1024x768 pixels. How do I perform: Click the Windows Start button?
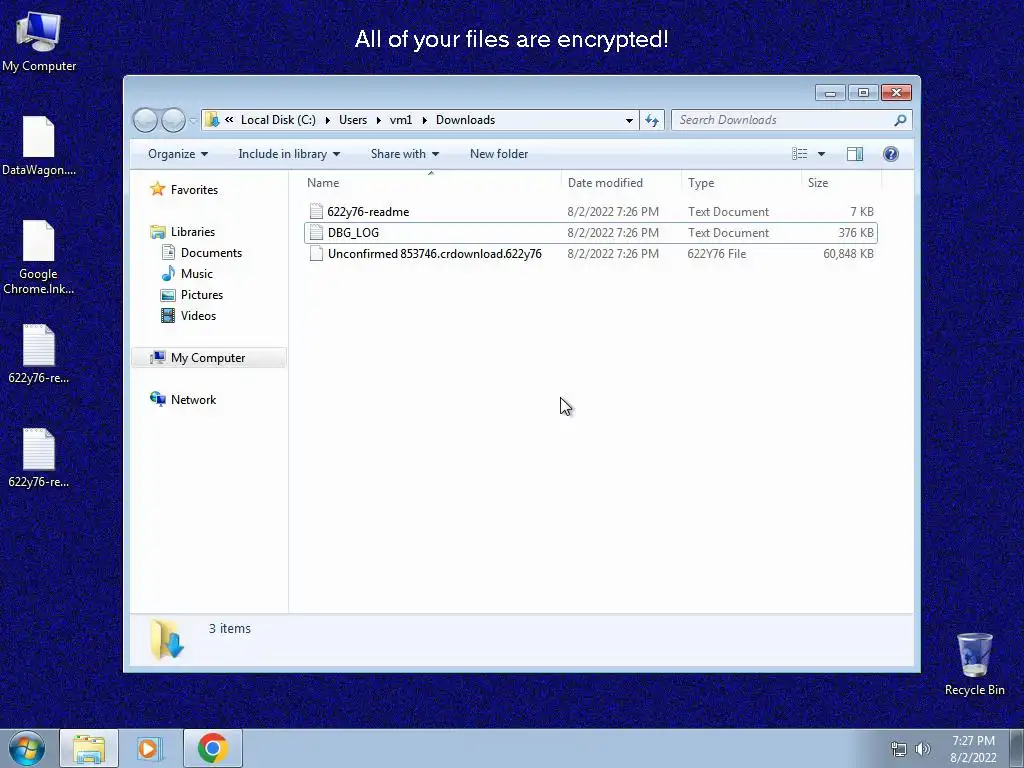[x=27, y=748]
